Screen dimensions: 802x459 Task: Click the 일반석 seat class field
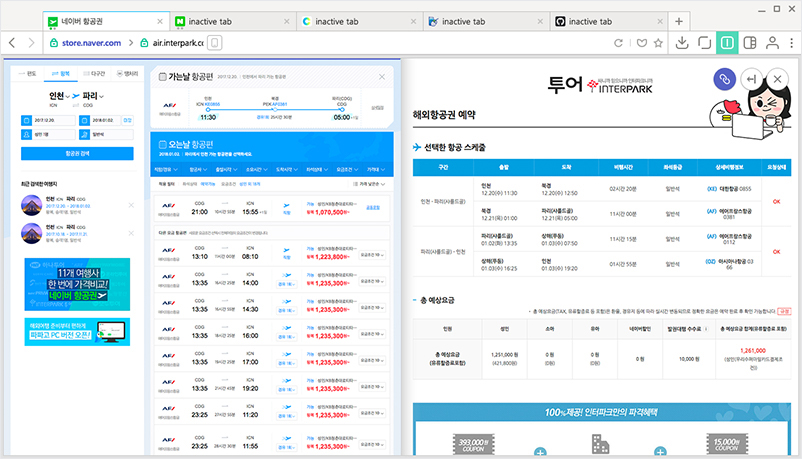click(106, 134)
